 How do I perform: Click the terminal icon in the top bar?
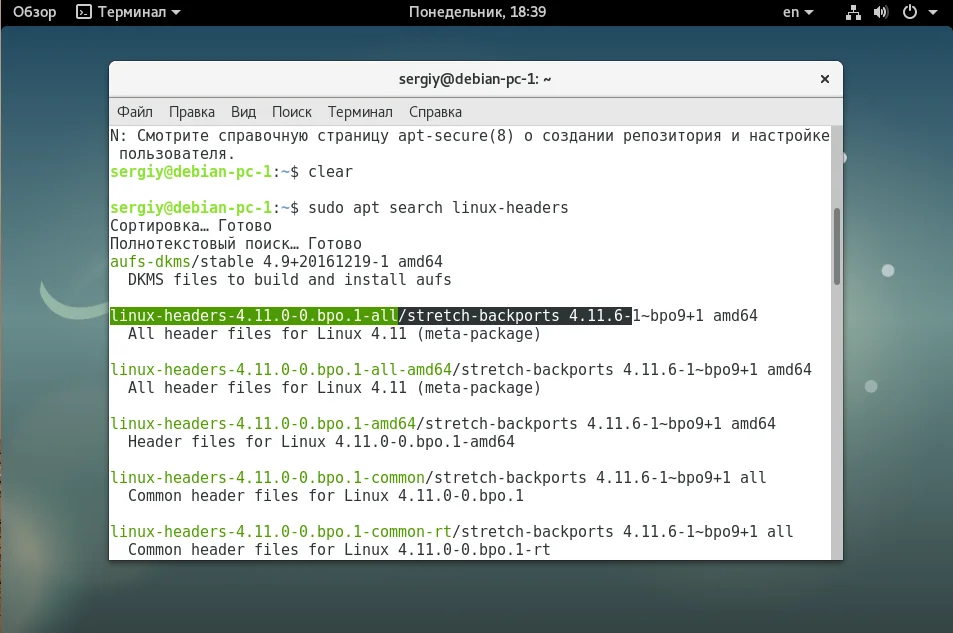point(83,12)
